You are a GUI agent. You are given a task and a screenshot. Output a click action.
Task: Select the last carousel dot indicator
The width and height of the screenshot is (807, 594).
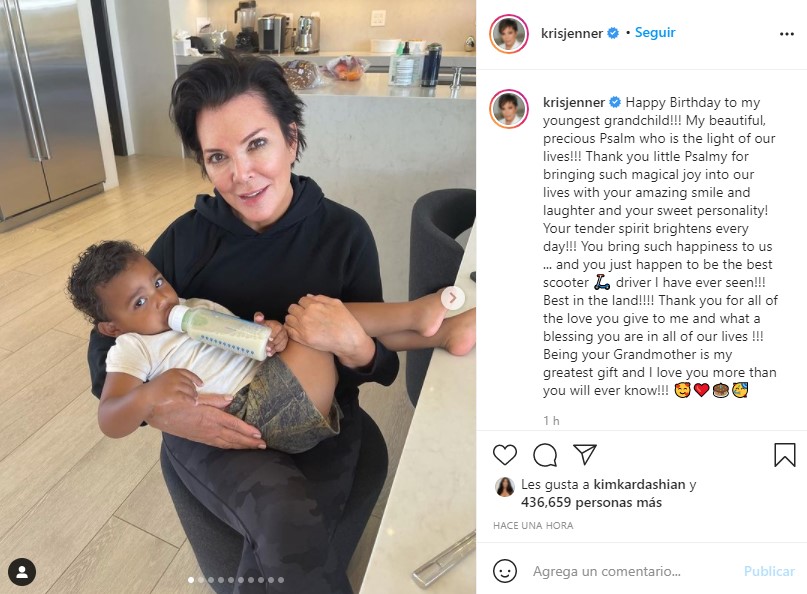pyautogui.click(x=281, y=580)
